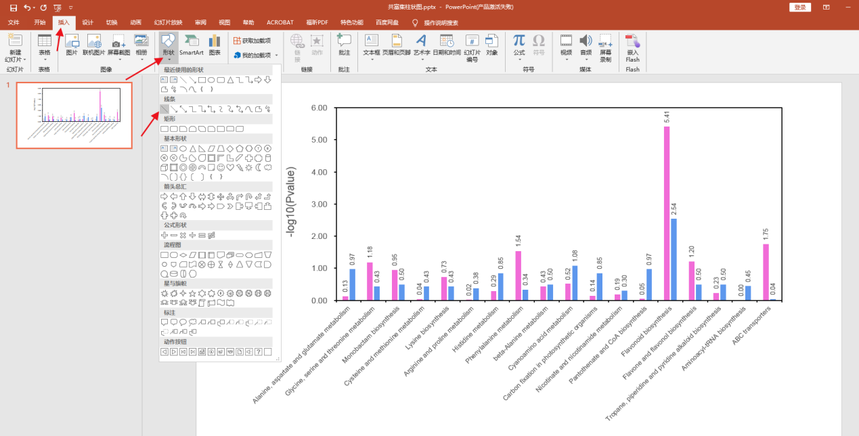The image size is (859, 436).
Task: Choose the Plus sign under 公式形状
Action: point(164,235)
